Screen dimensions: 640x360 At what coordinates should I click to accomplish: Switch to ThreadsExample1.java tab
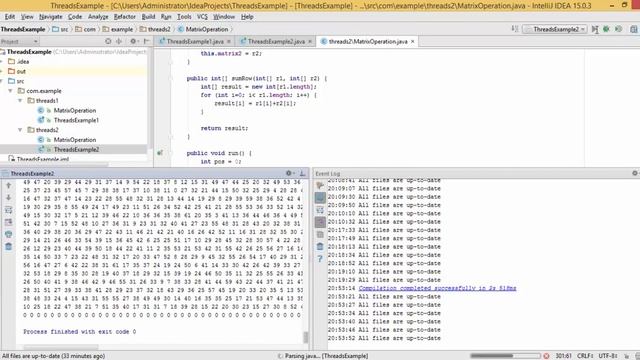coord(195,42)
